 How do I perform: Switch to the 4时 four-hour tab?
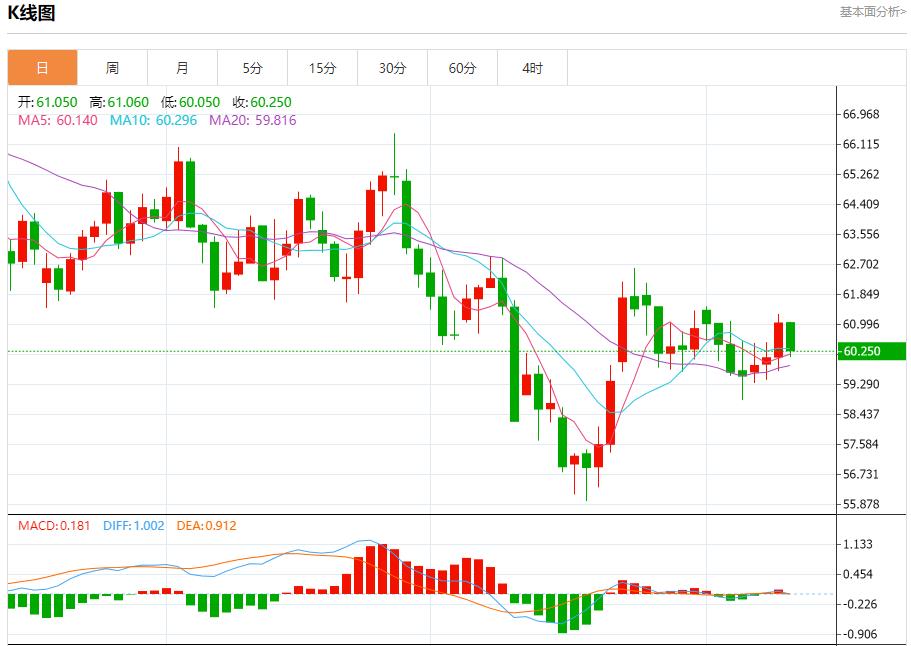[x=533, y=68]
